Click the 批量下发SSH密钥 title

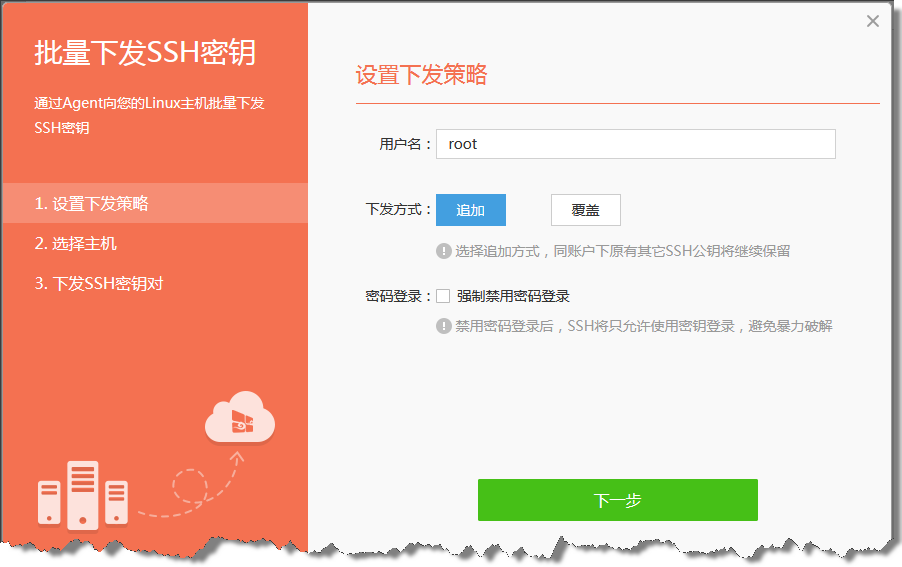coord(145,53)
